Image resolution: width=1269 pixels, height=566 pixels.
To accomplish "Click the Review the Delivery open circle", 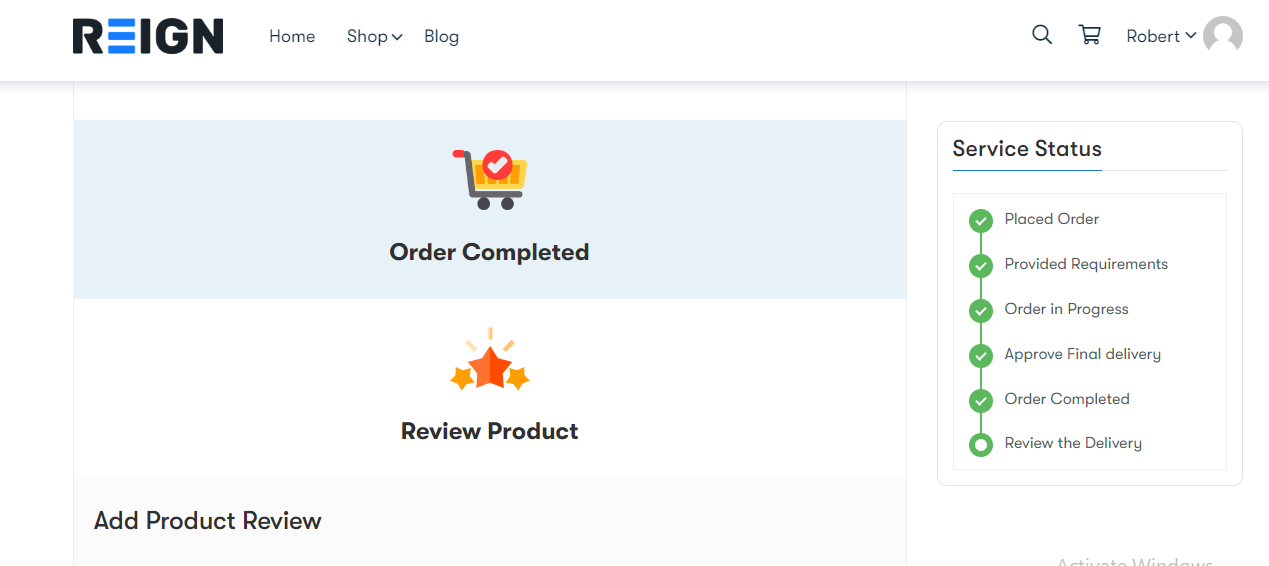I will coord(981,444).
